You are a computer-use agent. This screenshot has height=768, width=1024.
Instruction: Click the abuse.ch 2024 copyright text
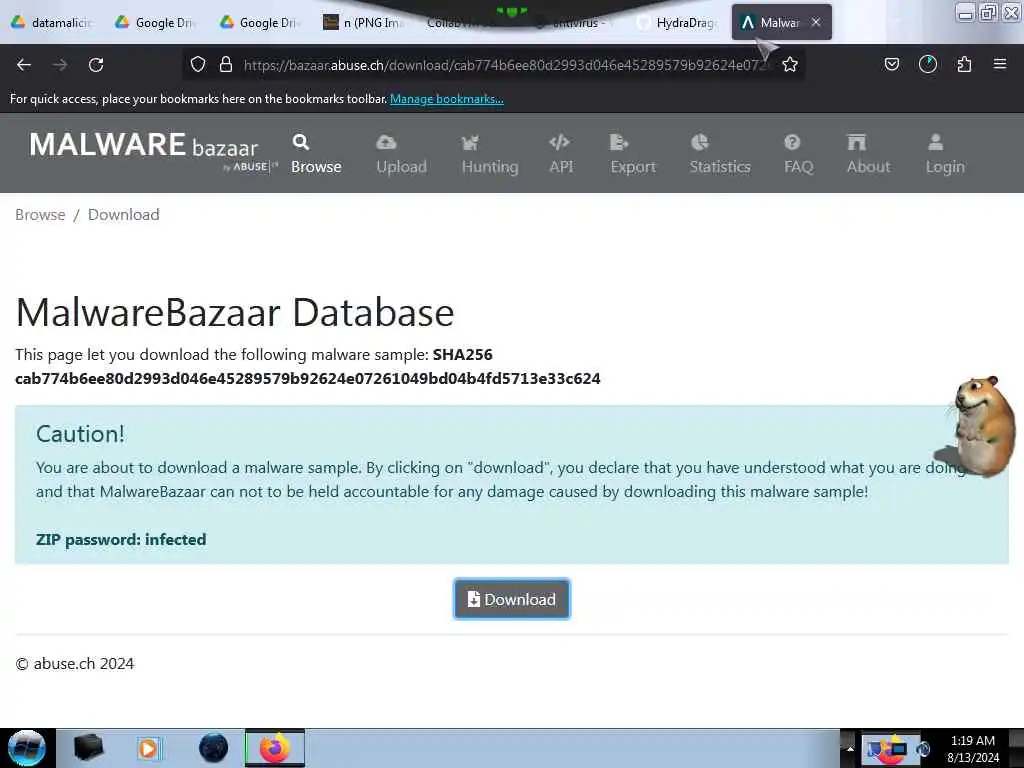pos(74,664)
